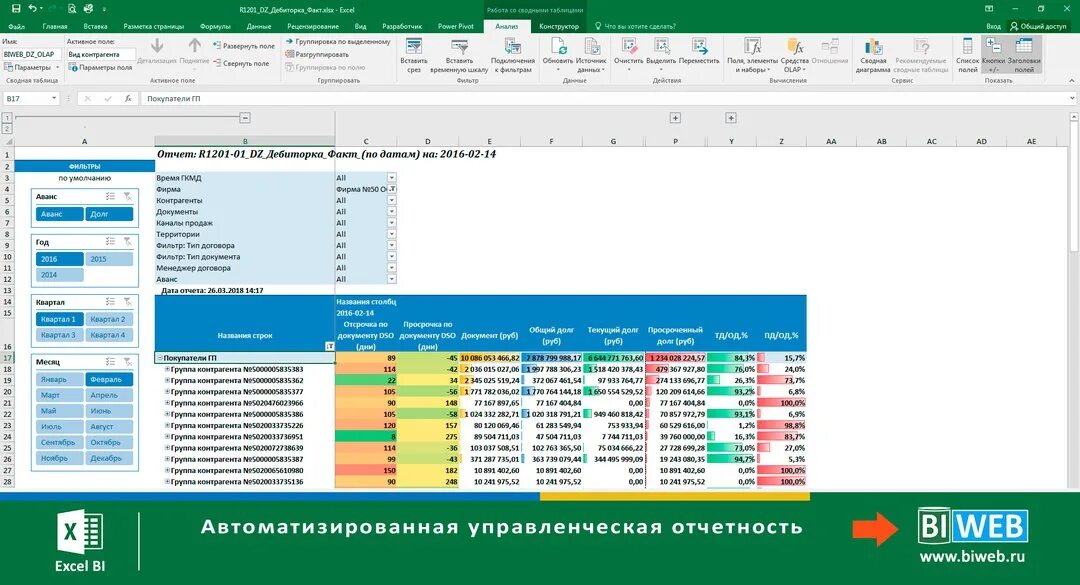Toggle Кнопки +/- display

tap(993, 55)
